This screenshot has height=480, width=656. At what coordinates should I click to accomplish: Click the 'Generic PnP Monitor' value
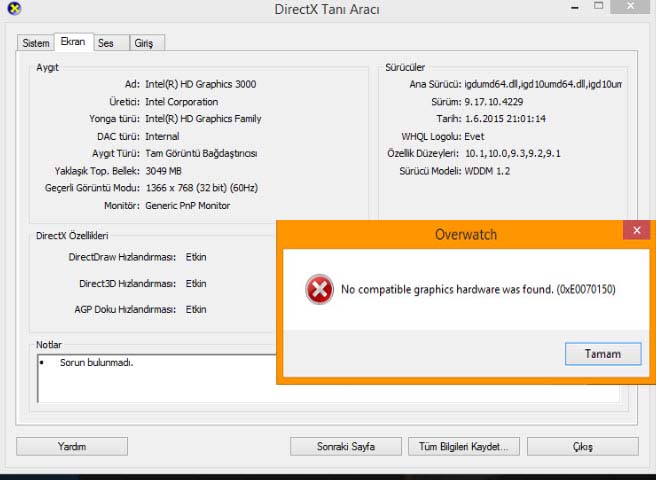[187, 205]
